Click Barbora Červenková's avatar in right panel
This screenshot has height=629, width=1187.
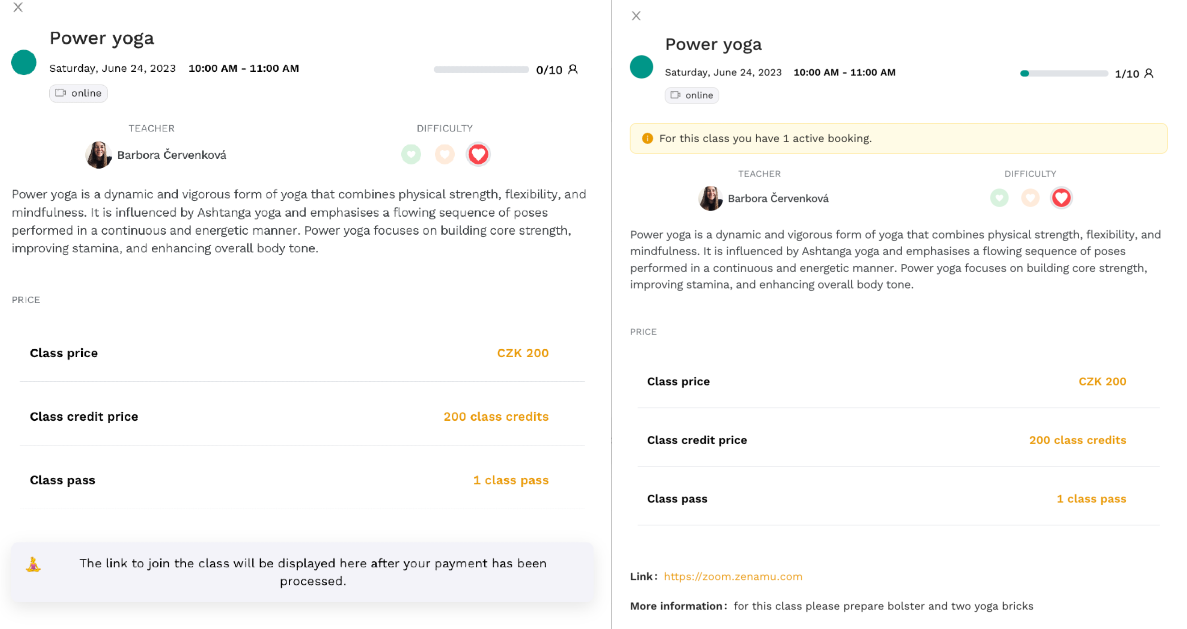[710, 198]
